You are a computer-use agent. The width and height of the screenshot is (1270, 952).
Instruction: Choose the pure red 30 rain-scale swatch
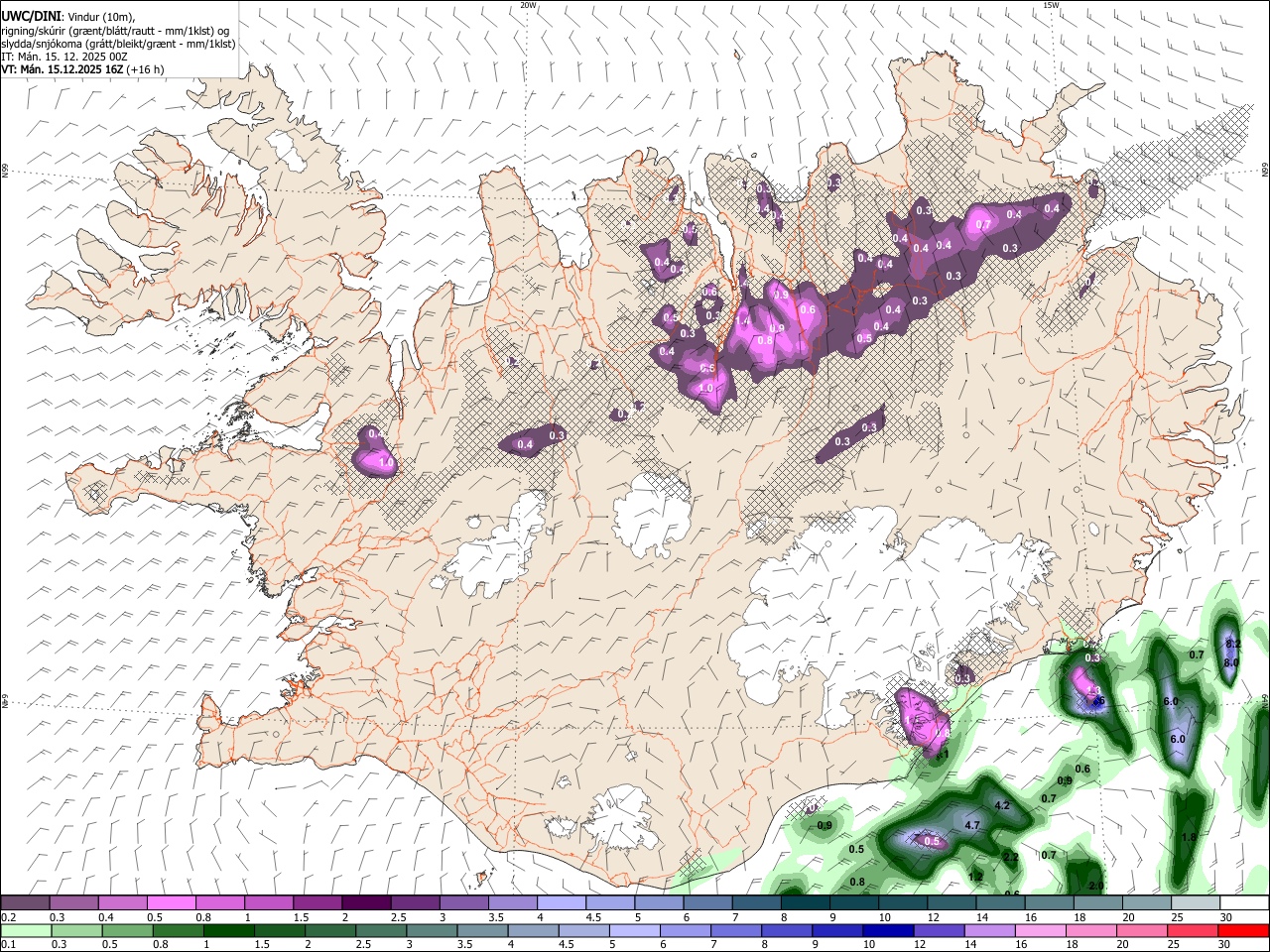click(x=1242, y=930)
